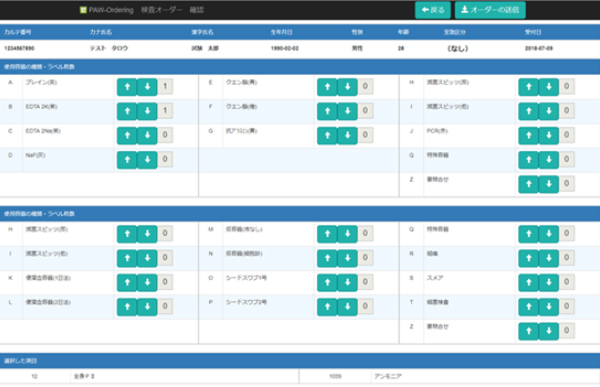Select the label count field of row A
The width and height of the screenshot is (600, 387).
[165, 86]
